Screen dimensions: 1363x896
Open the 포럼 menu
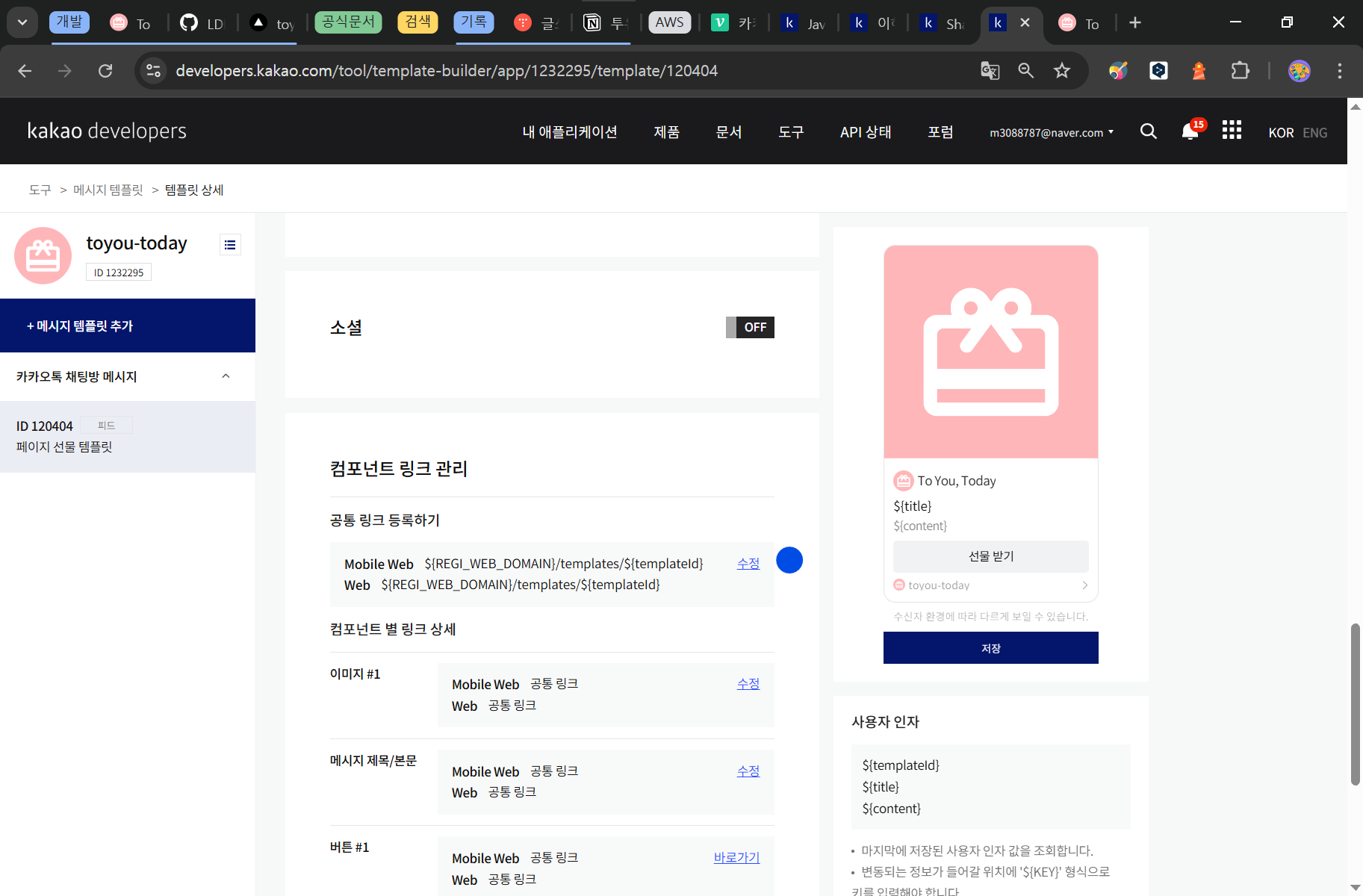click(x=940, y=132)
